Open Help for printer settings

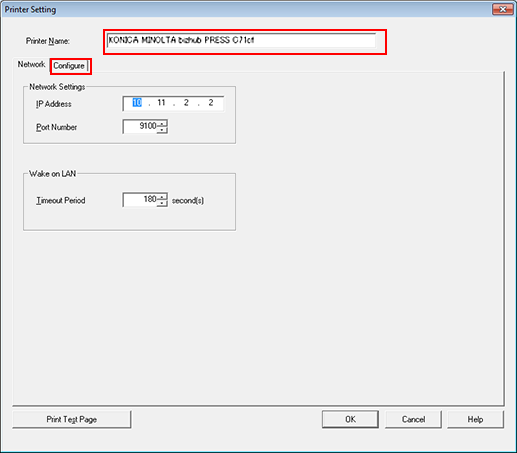click(475, 419)
